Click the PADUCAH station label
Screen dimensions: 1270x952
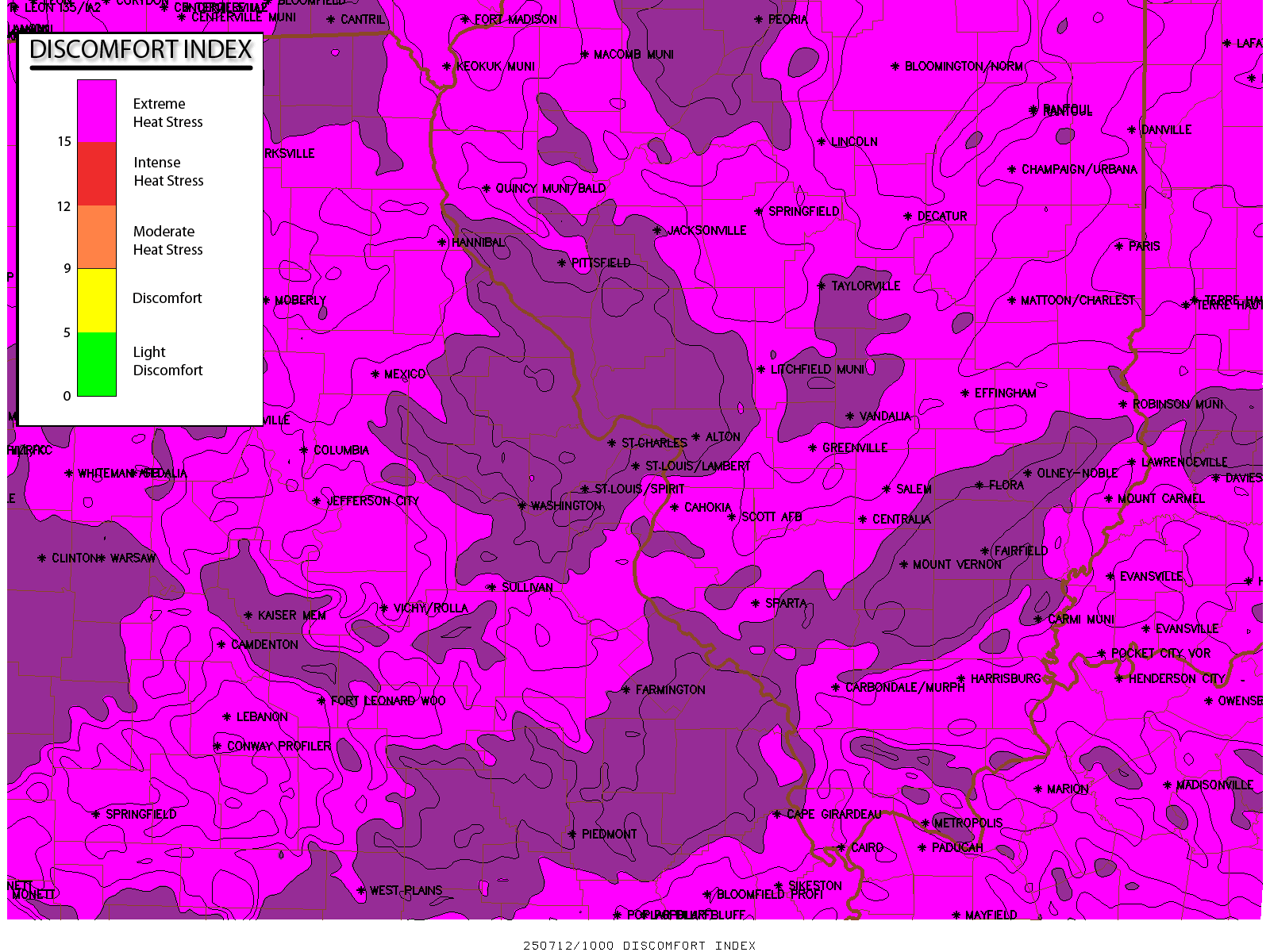(x=957, y=848)
